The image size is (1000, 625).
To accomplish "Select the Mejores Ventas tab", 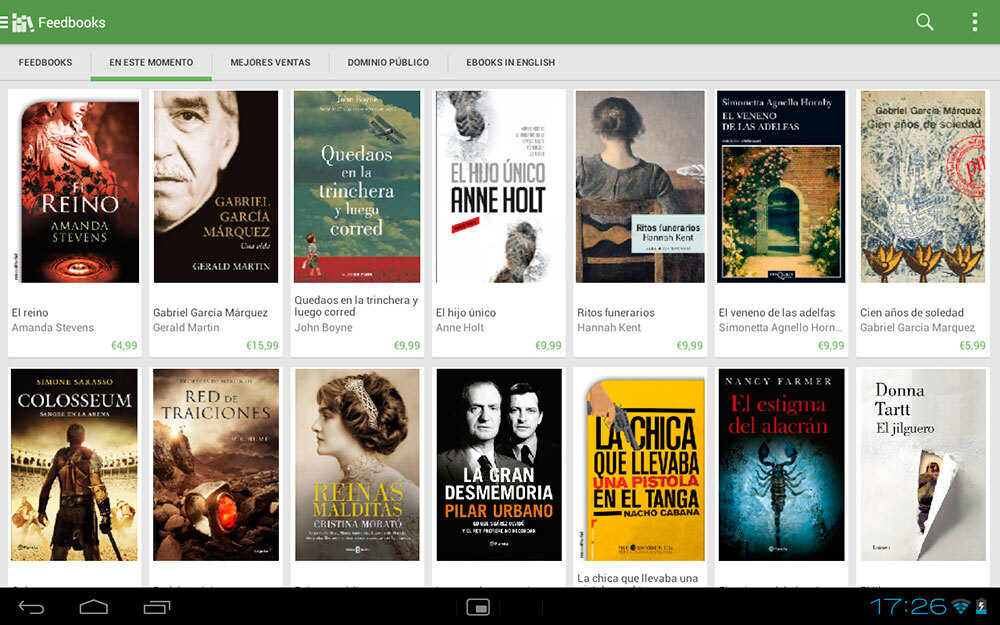I will coord(270,62).
